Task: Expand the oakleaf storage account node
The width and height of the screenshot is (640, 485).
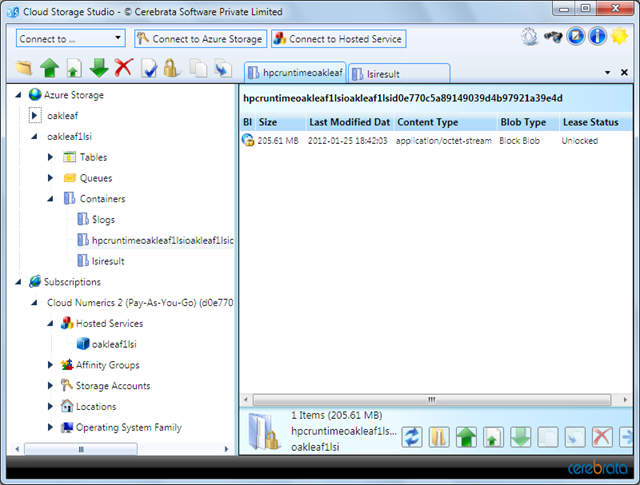Action: [x=35, y=116]
